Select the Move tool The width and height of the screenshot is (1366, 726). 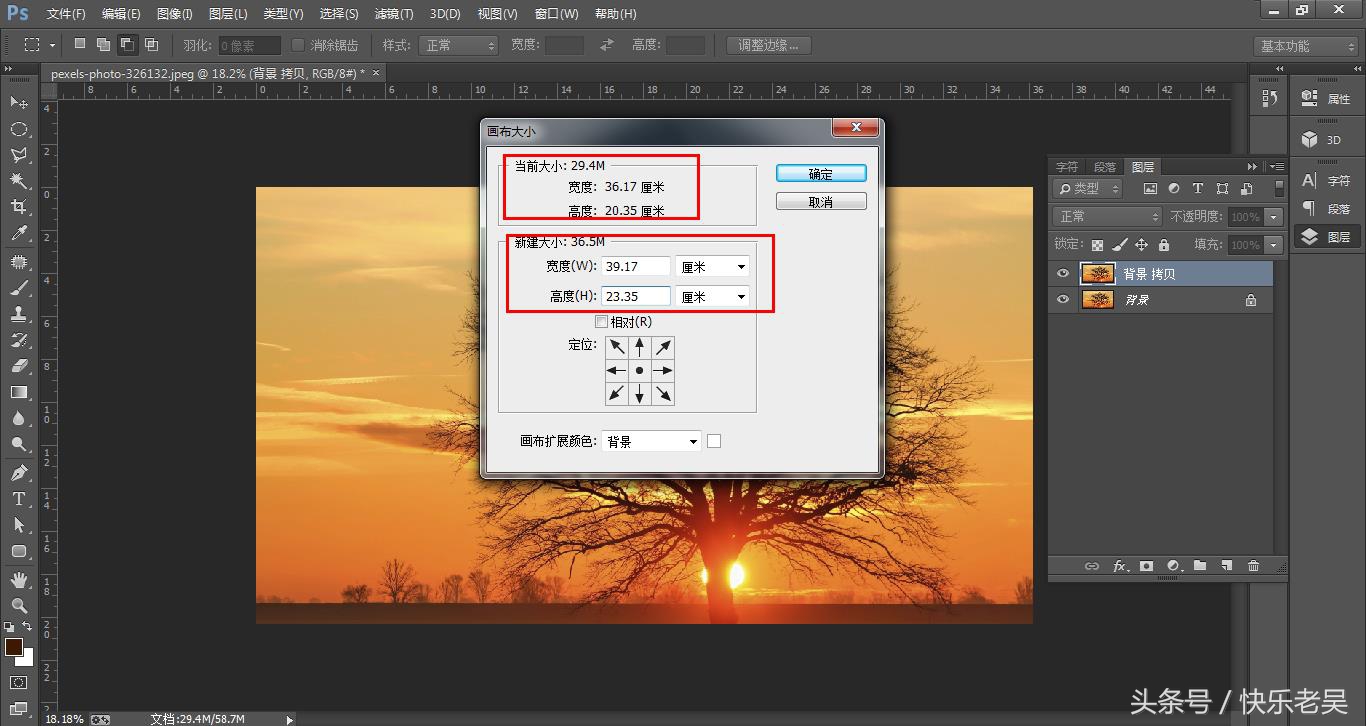click(20, 102)
